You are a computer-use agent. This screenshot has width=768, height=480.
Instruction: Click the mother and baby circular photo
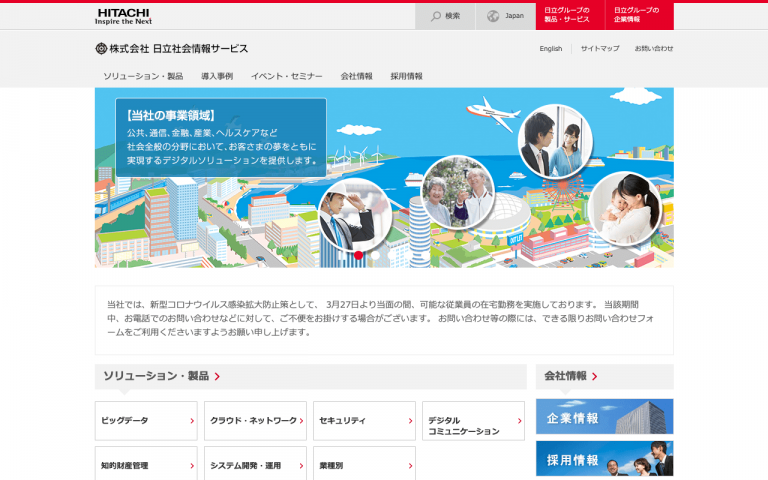625,209
